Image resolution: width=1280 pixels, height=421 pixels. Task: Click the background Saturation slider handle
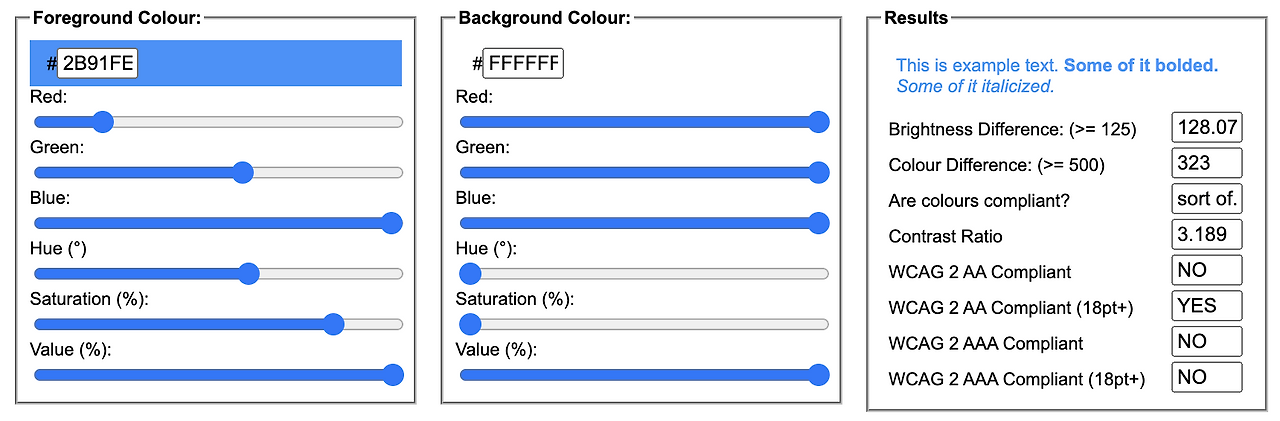[470, 324]
